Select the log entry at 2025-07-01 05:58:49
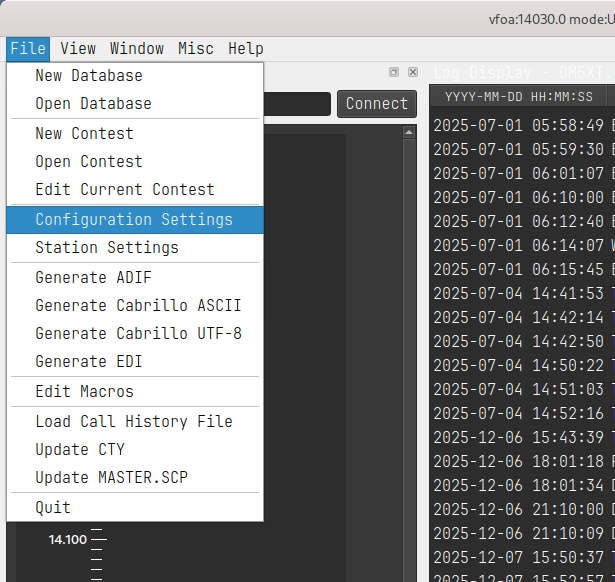Screen dimensions: 615x582 (518, 126)
